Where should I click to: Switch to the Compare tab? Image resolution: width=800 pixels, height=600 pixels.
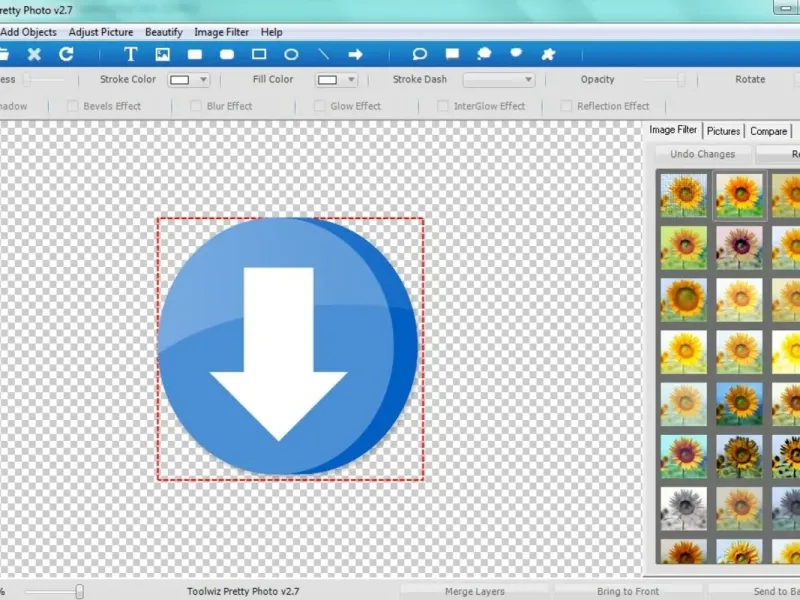tap(768, 131)
